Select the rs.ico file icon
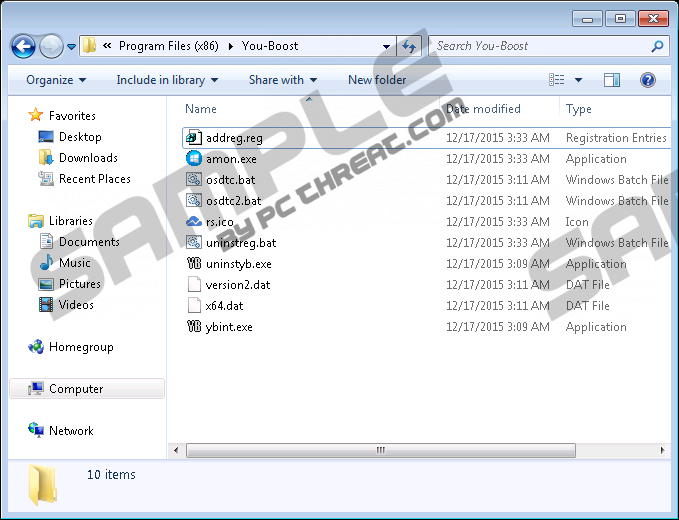Screen dimensions: 679x520 point(194,222)
